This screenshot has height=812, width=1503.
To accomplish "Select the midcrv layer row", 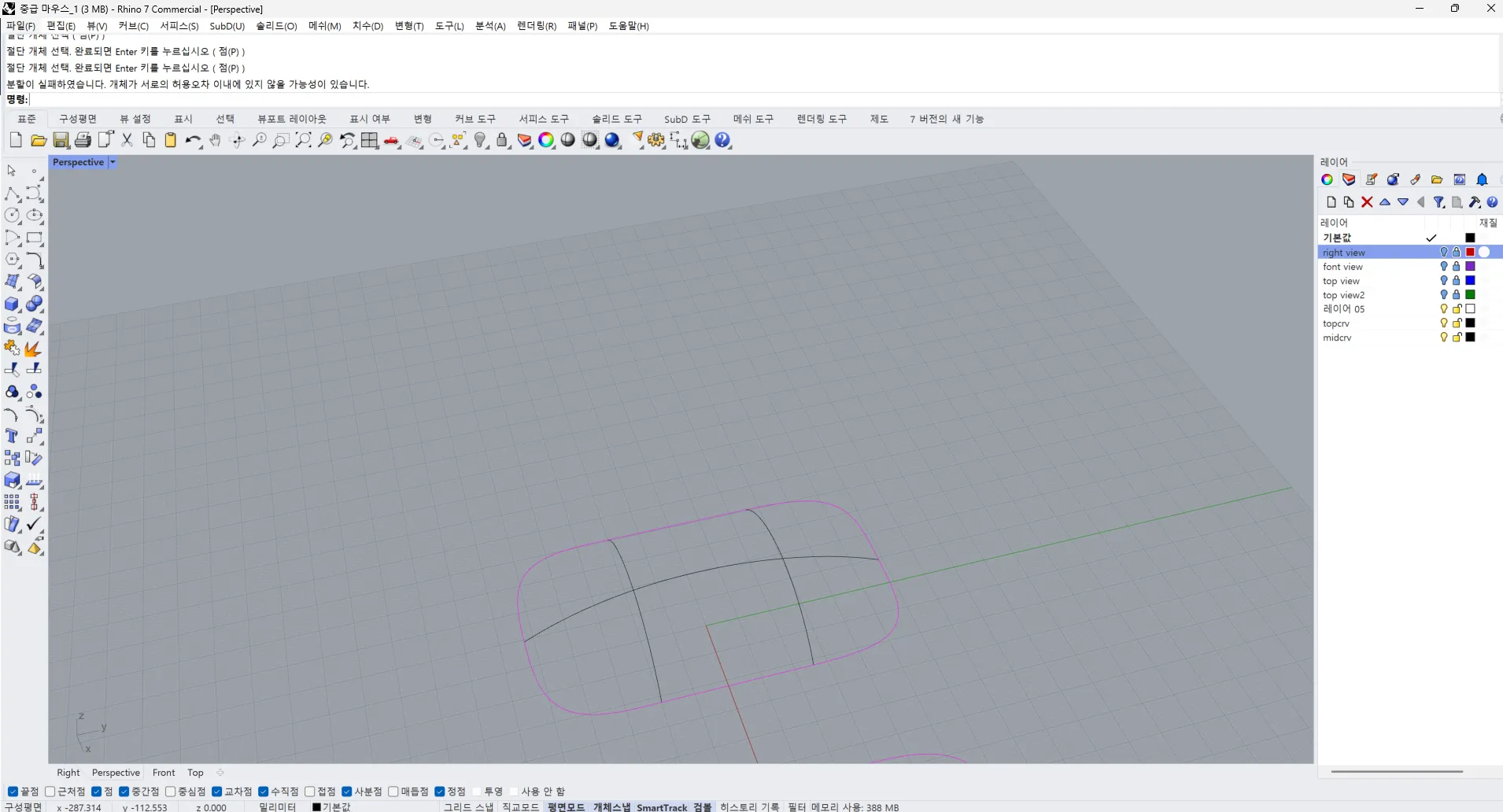I will (1409, 338).
